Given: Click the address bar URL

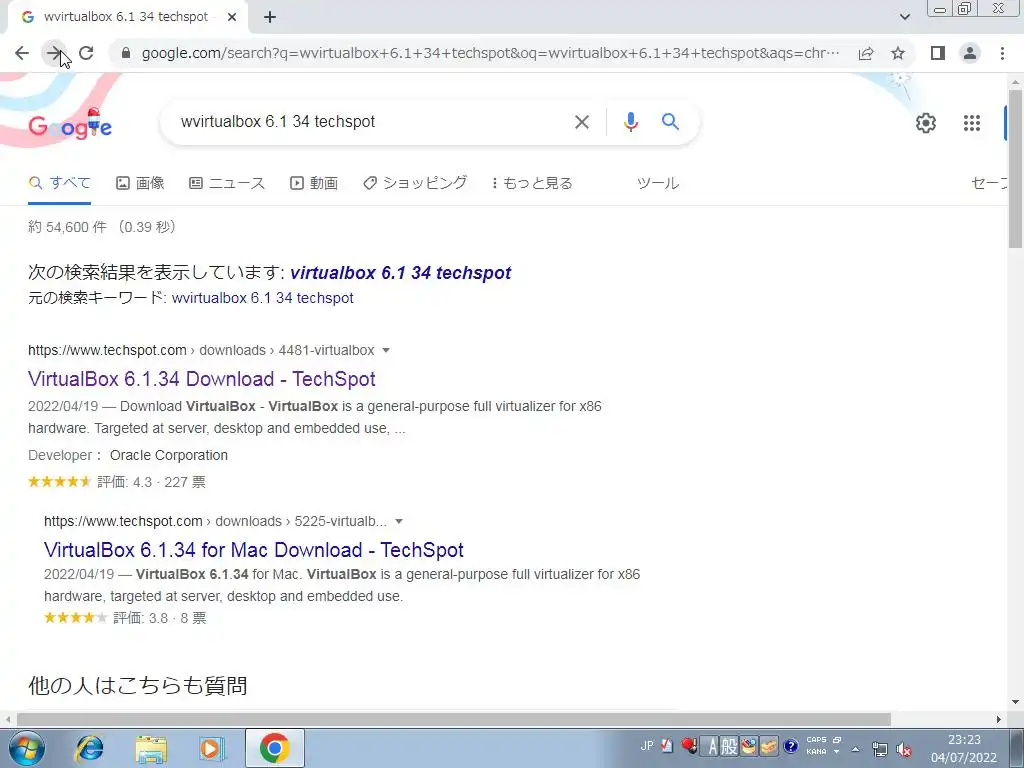Looking at the screenshot, I should (x=490, y=53).
